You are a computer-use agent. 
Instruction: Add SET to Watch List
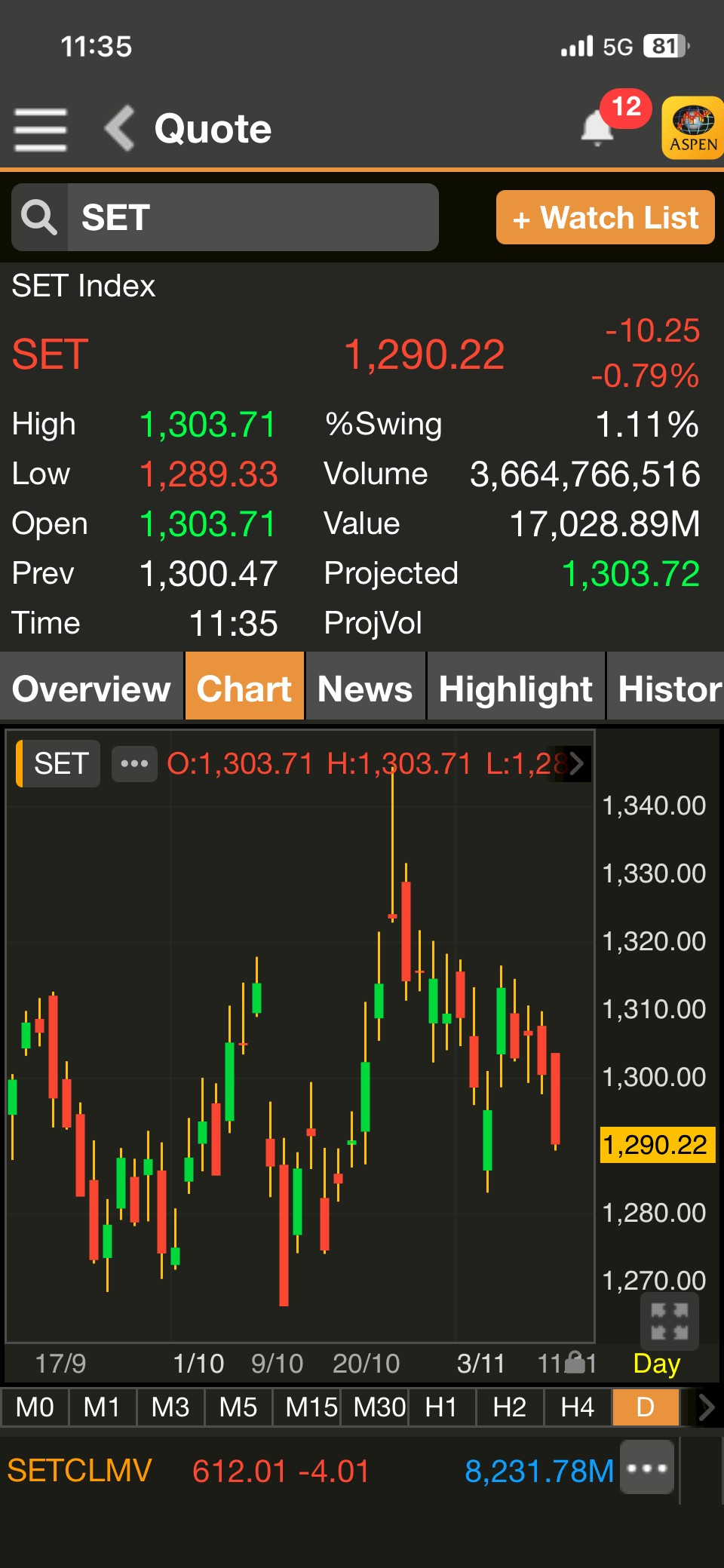tap(605, 217)
